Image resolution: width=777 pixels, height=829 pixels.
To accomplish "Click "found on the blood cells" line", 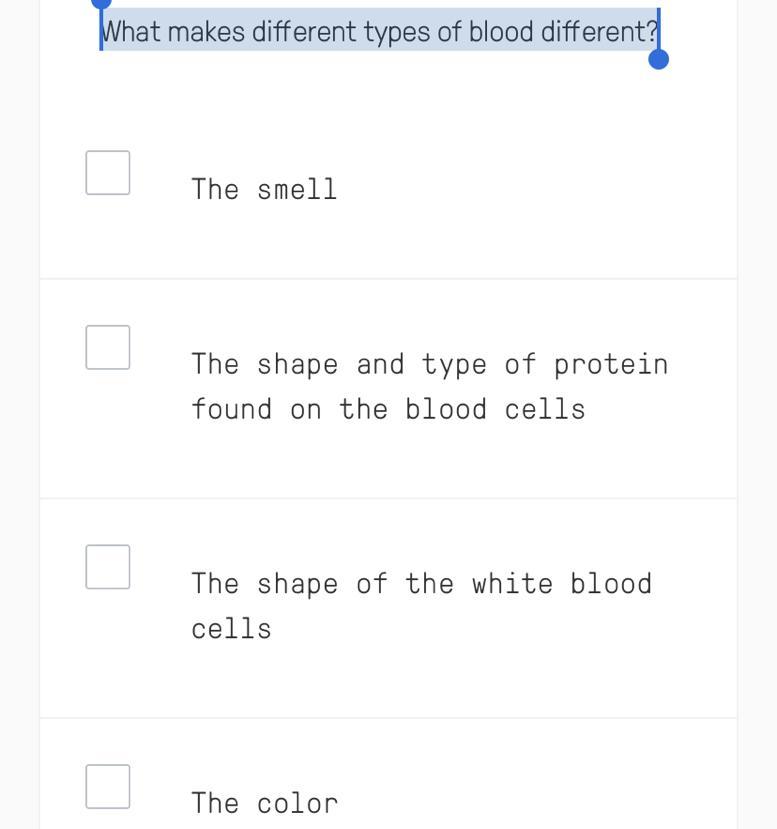I will click(x=388, y=409).
